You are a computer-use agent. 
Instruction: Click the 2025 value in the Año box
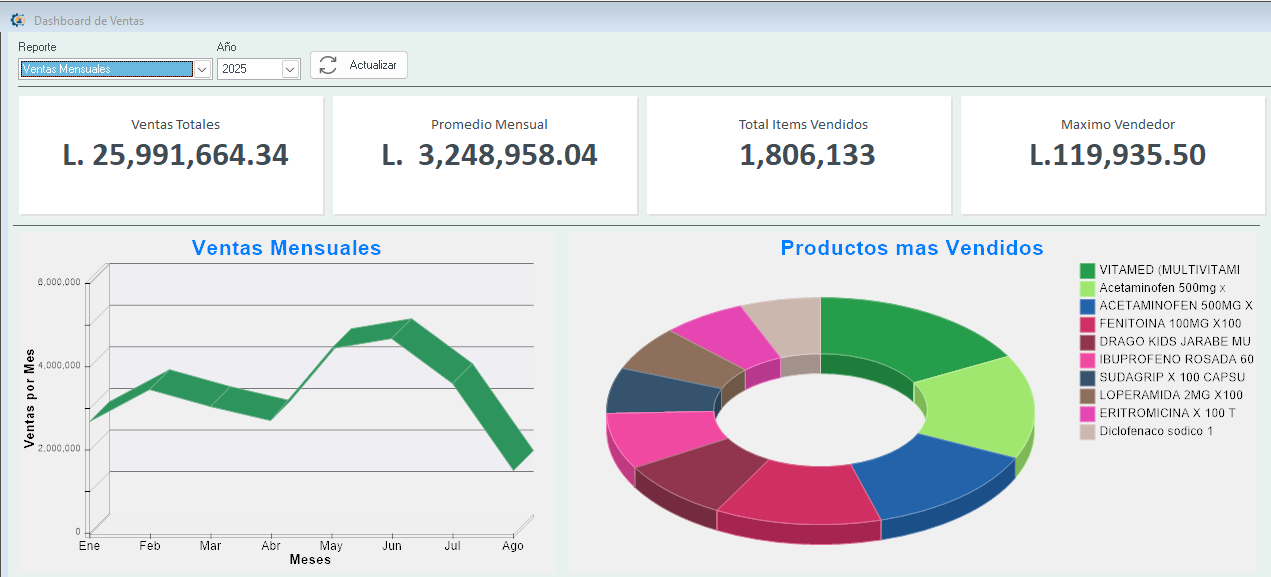pos(247,69)
